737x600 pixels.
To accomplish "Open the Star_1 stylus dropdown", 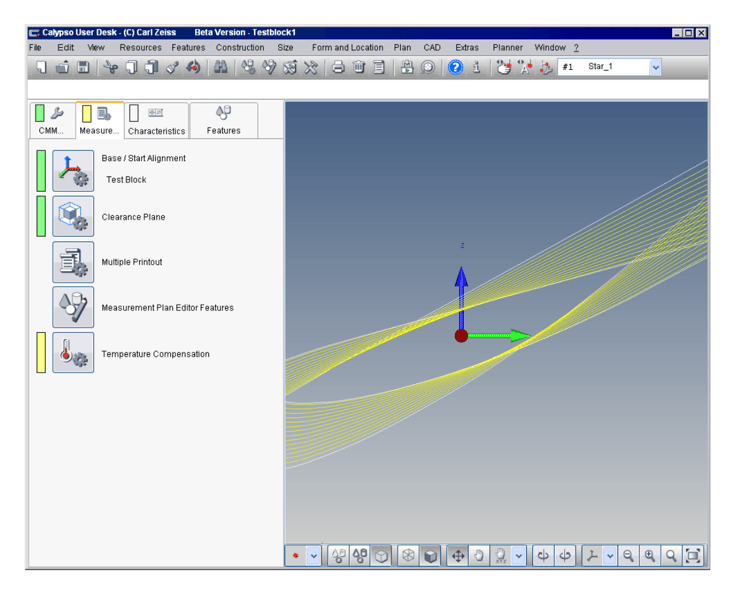I will click(656, 67).
